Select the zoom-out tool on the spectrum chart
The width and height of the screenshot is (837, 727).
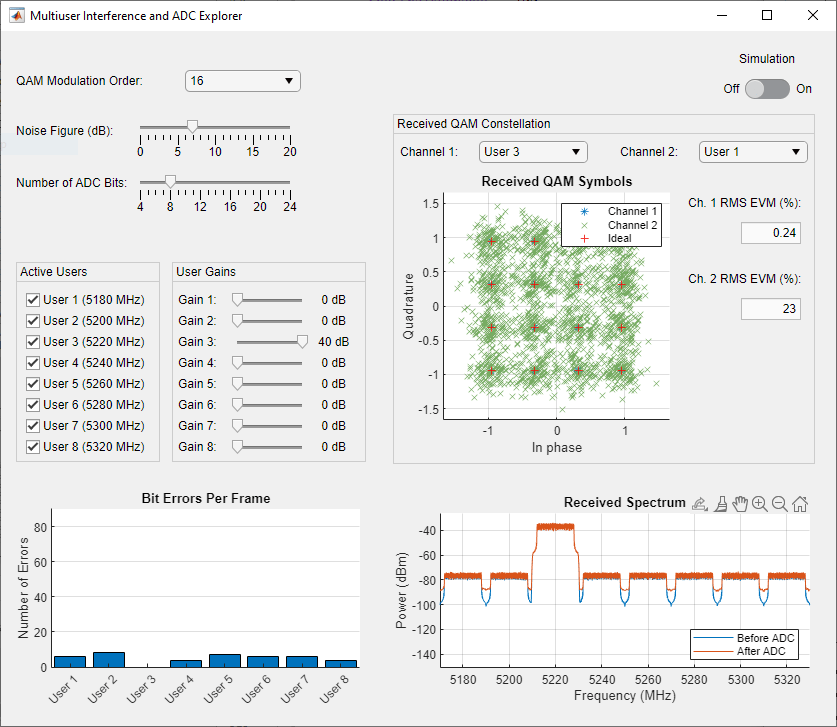pos(780,503)
